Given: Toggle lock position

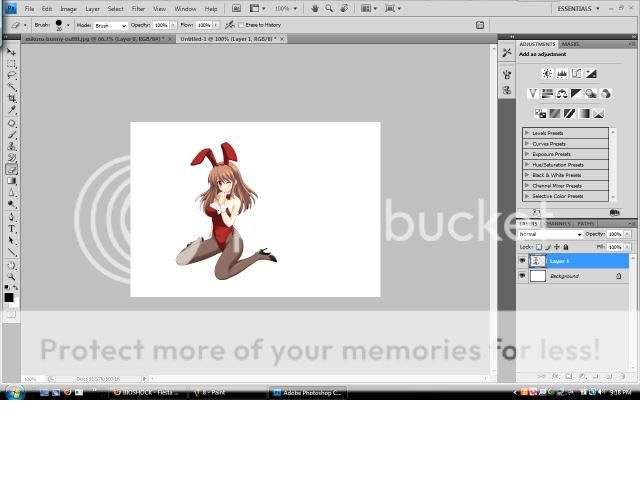Looking at the screenshot, I should click(557, 247).
